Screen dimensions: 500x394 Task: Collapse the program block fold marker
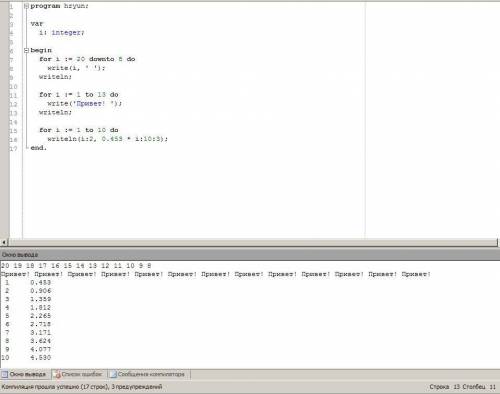[26, 6]
